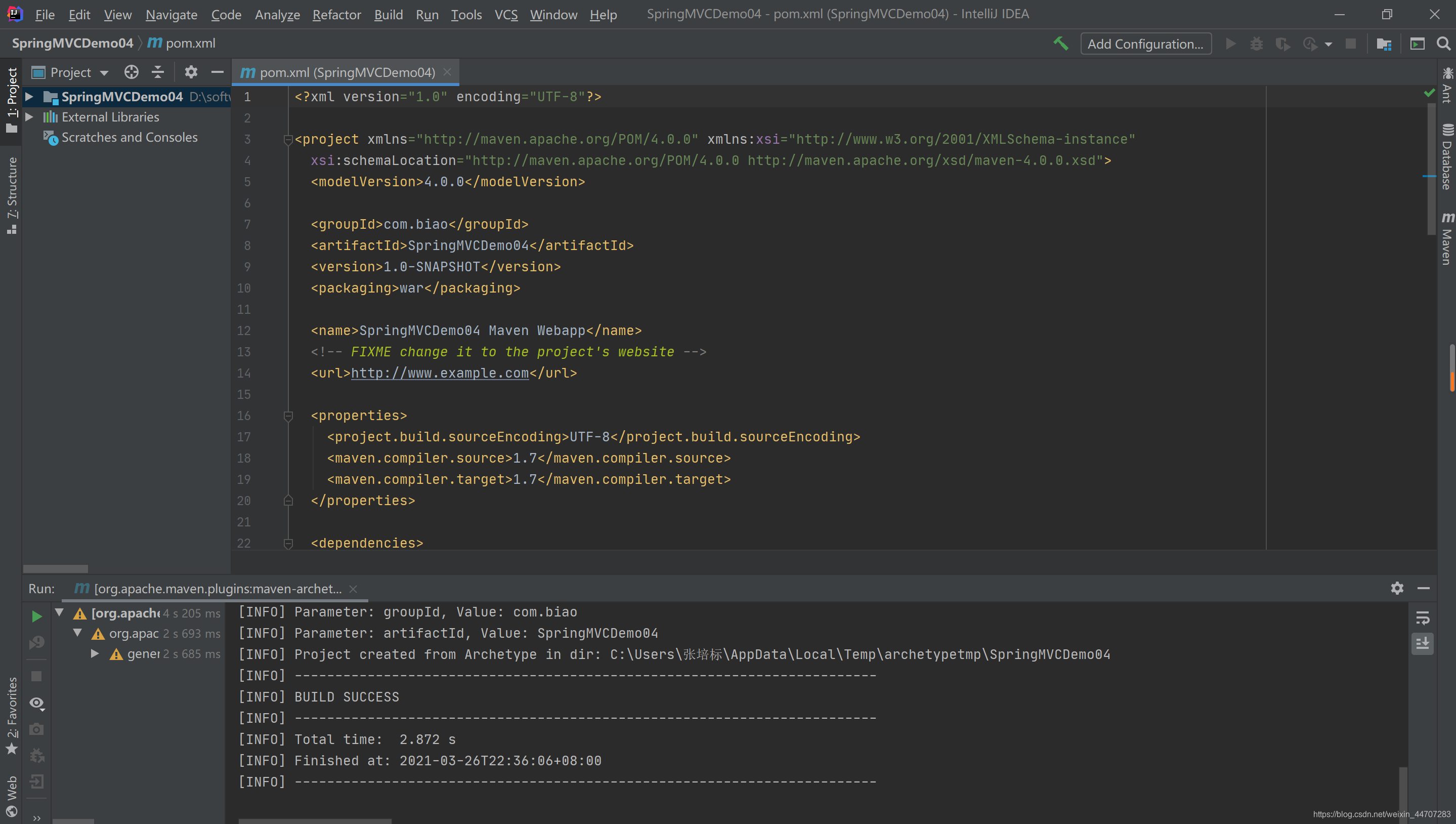1456x824 pixels.
Task: Click pom.xml breadcrumb
Action: [x=182, y=43]
